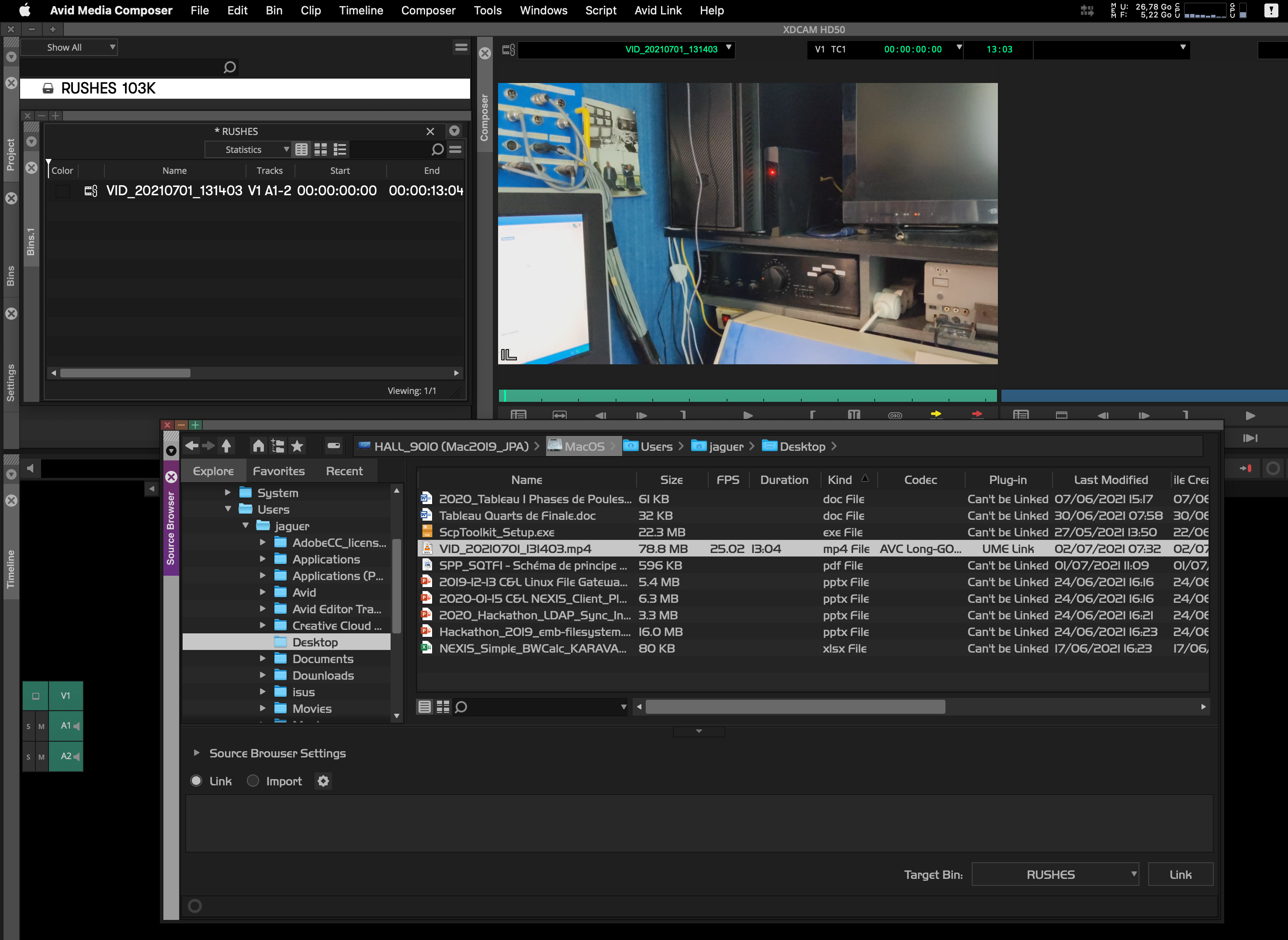Go back in Source Browser navigation
This screenshot has height=940, width=1288.
(x=192, y=446)
